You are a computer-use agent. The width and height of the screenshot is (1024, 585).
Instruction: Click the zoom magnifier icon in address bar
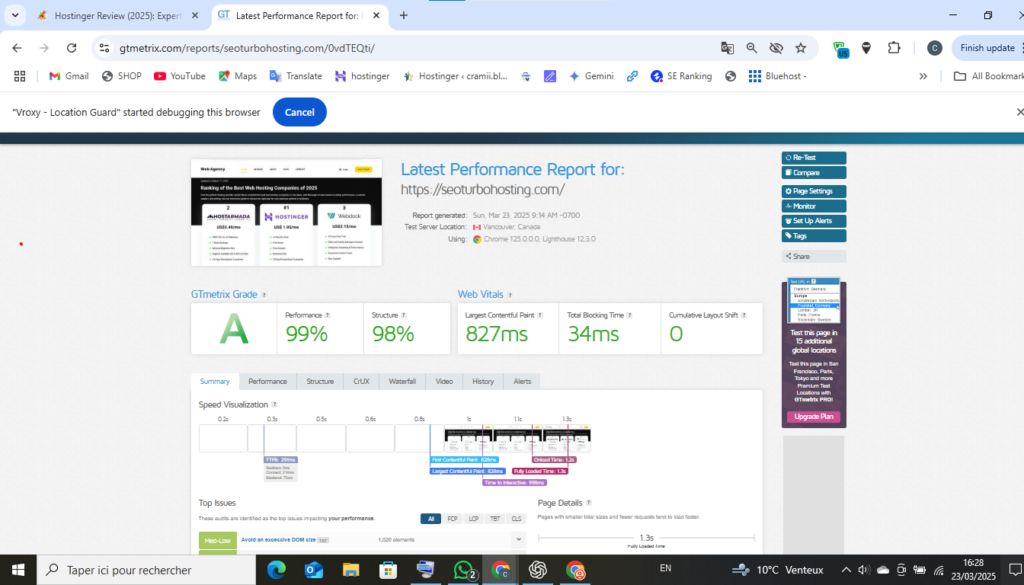[752, 48]
